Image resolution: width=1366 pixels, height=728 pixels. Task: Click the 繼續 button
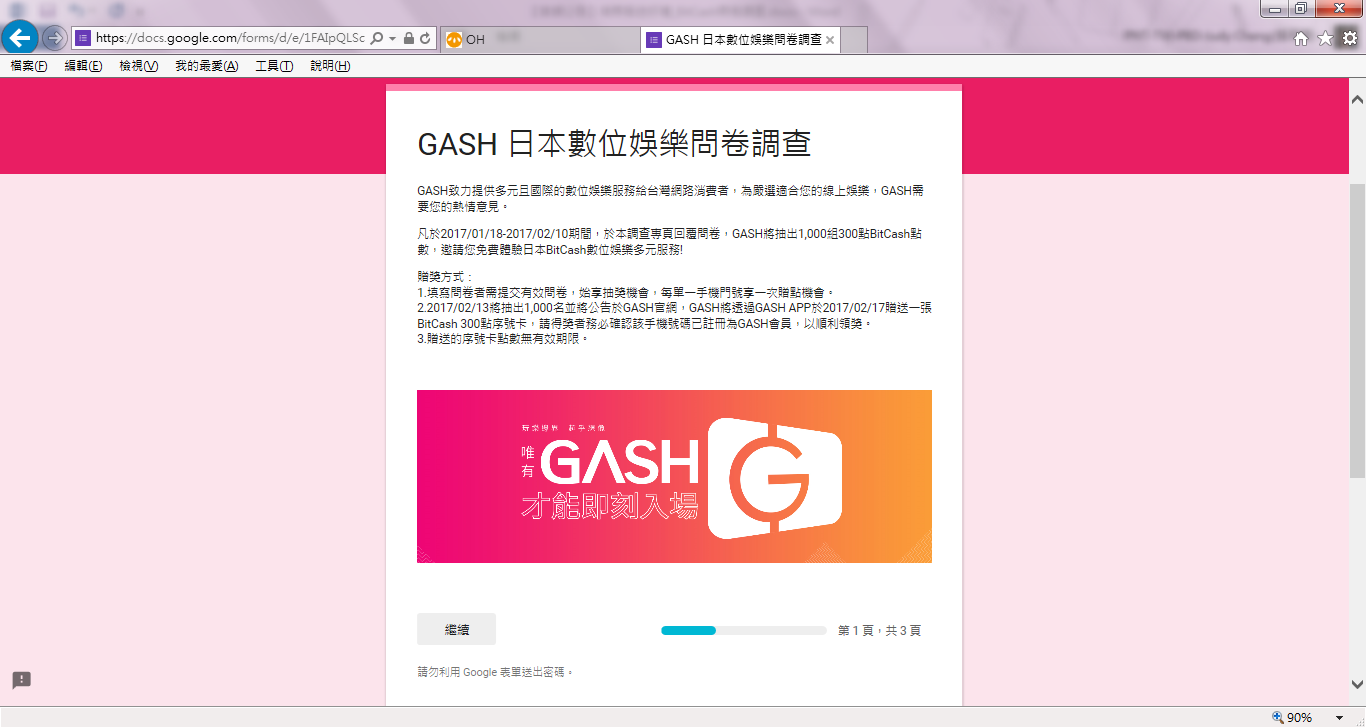click(456, 630)
